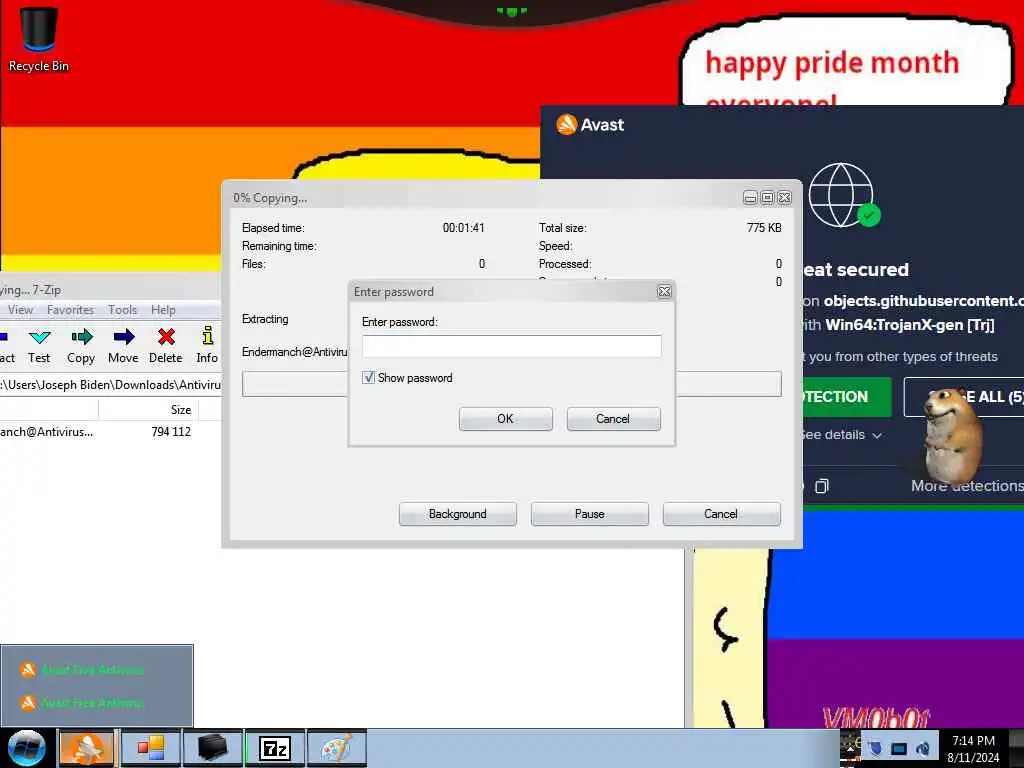Open the 7-Zip taskbar button

(275, 748)
